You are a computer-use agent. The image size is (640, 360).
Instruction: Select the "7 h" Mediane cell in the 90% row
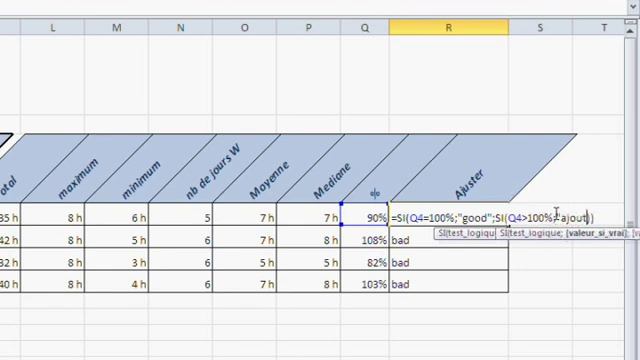309,214
